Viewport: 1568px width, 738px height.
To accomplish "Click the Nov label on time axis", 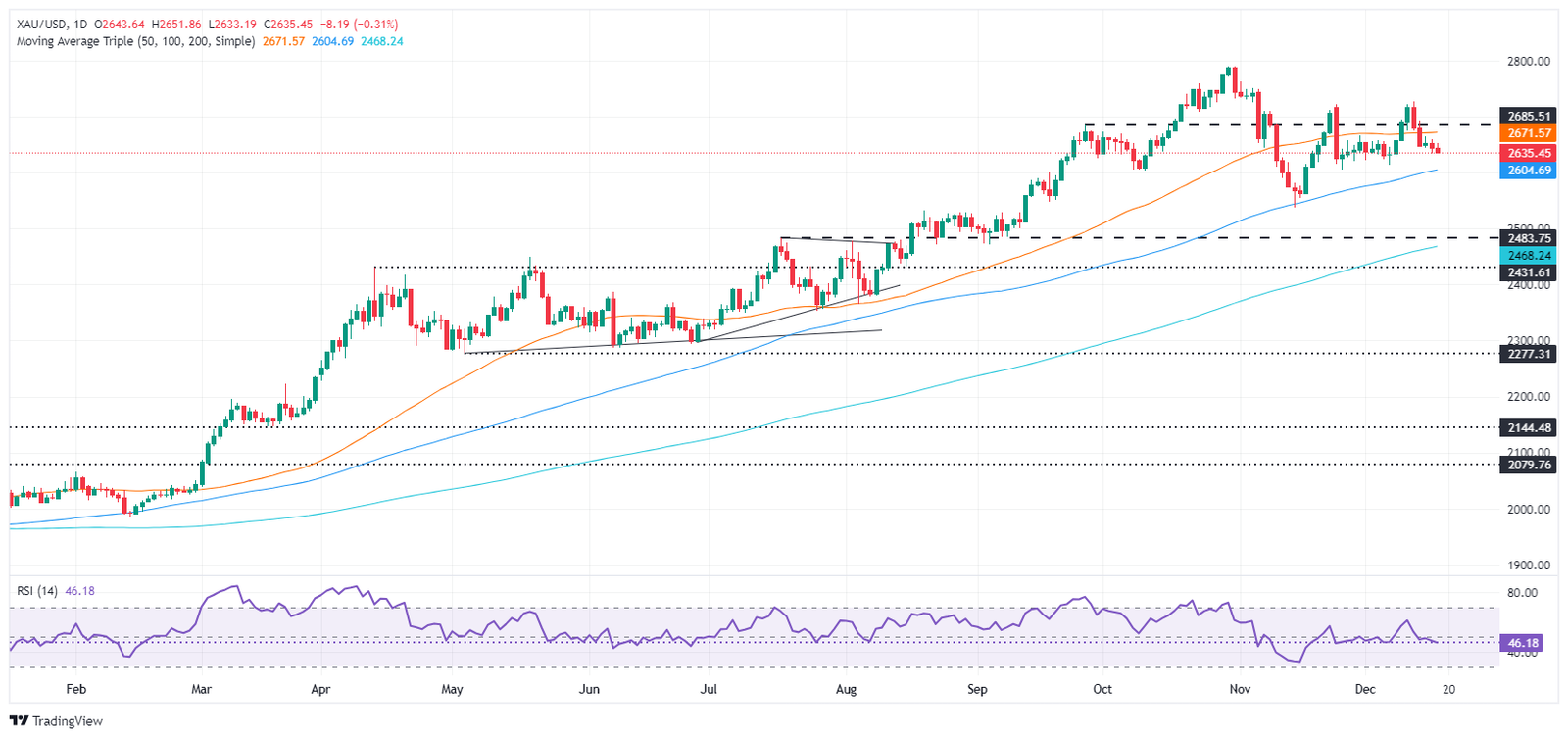I will click(1240, 689).
